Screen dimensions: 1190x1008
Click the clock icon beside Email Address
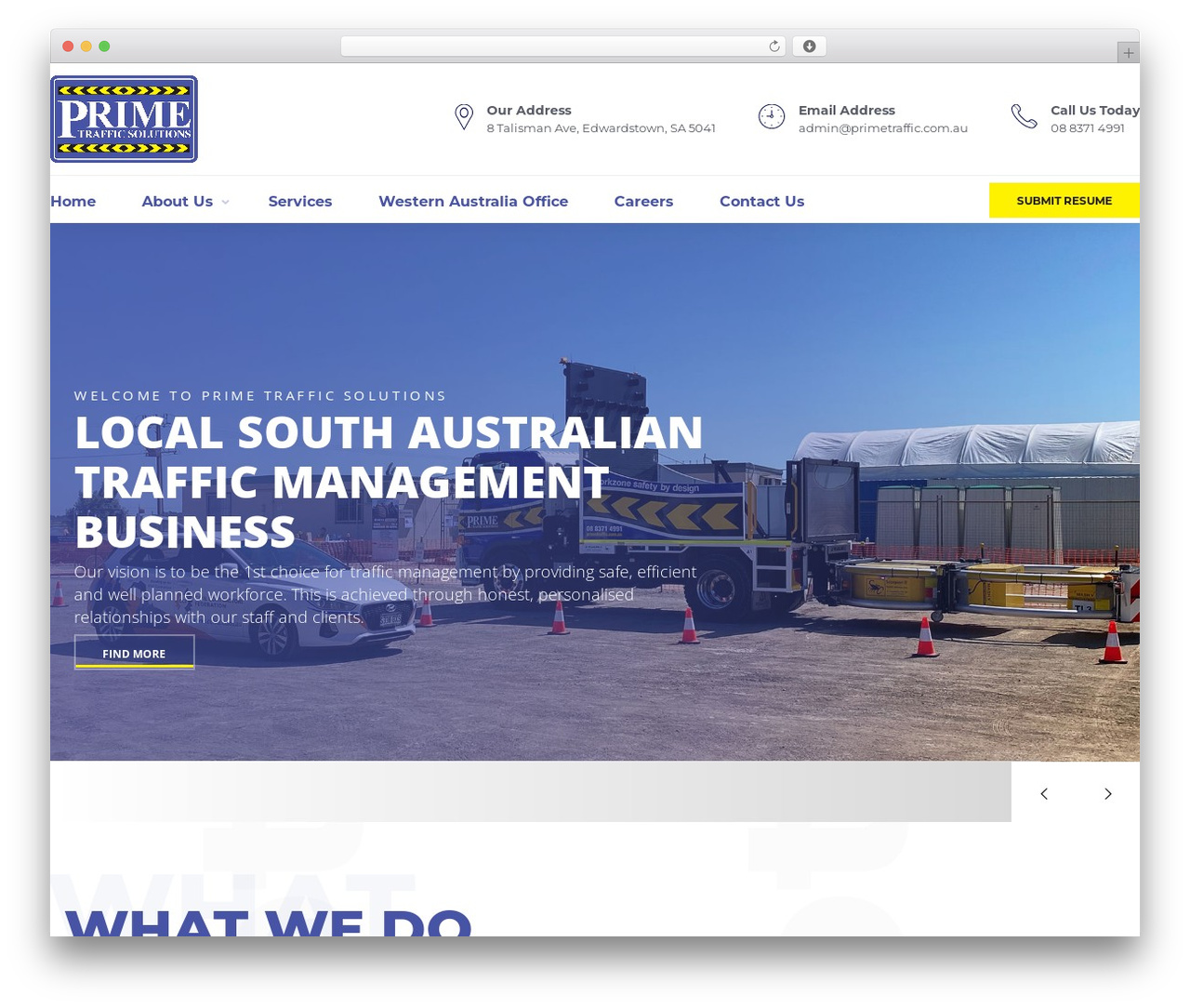[772, 116]
